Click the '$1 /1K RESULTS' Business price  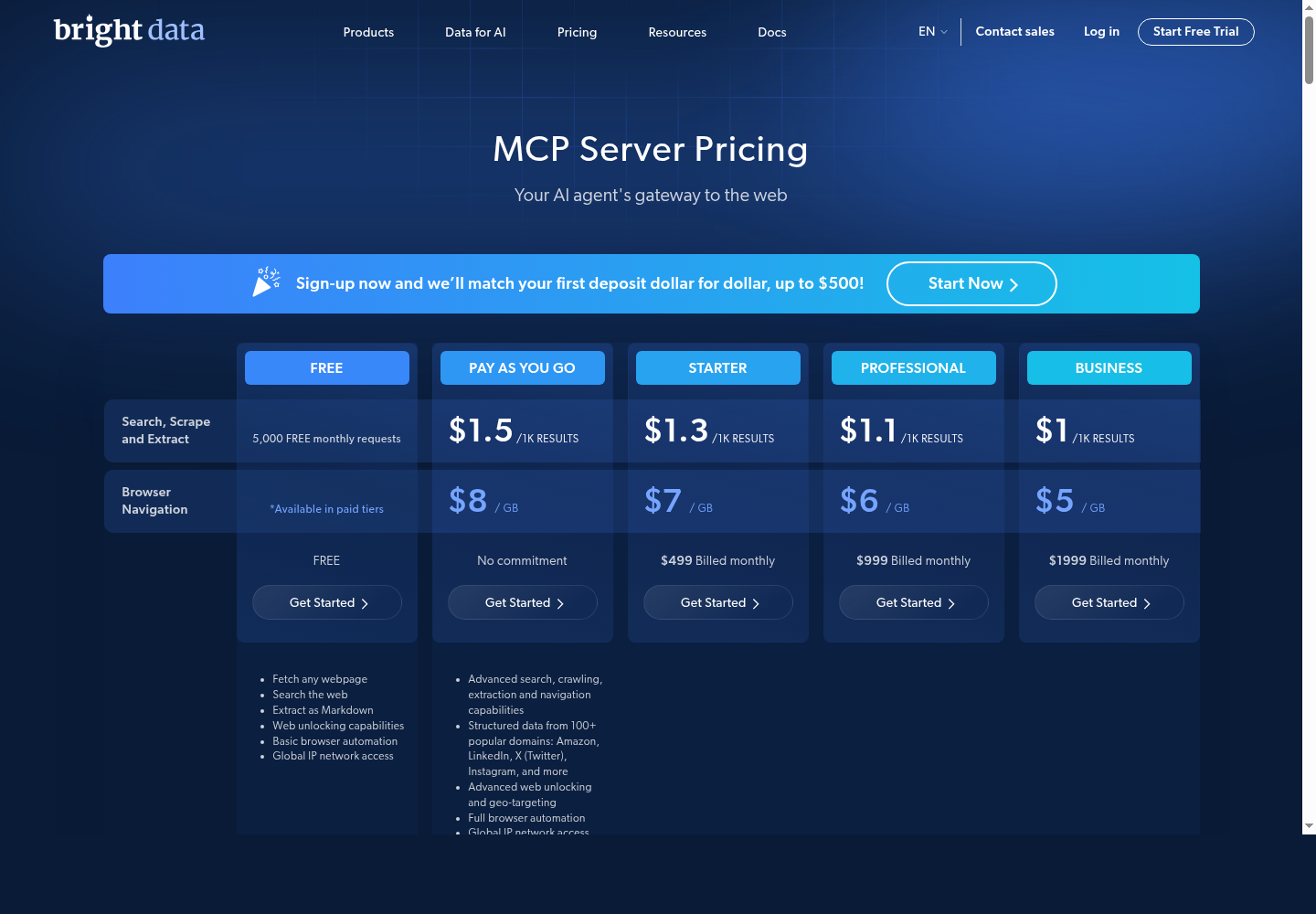(x=1085, y=430)
